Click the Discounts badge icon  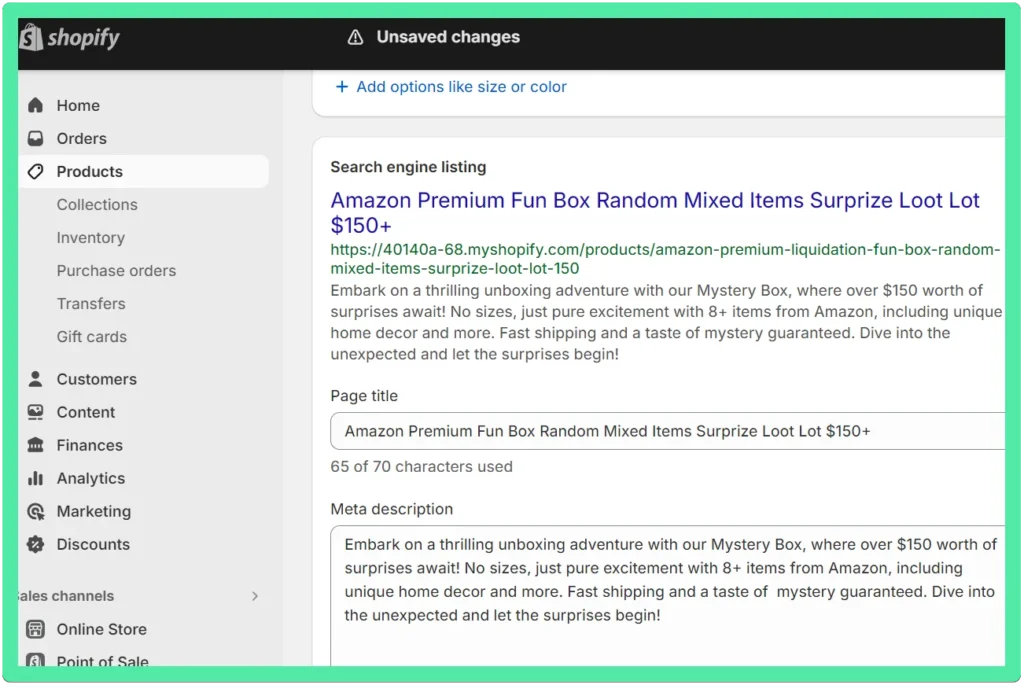click(35, 545)
